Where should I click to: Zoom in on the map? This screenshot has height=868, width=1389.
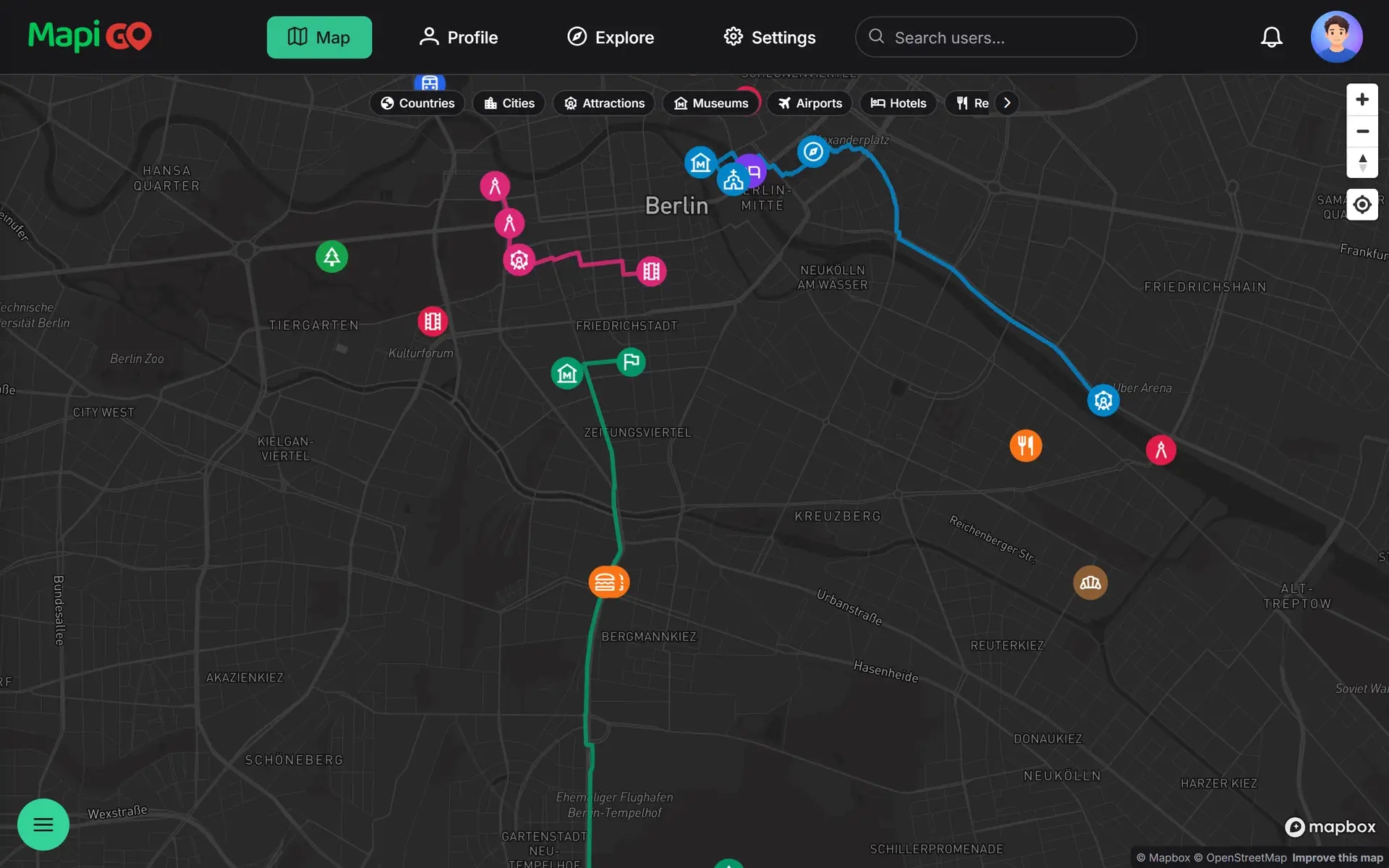(1362, 99)
